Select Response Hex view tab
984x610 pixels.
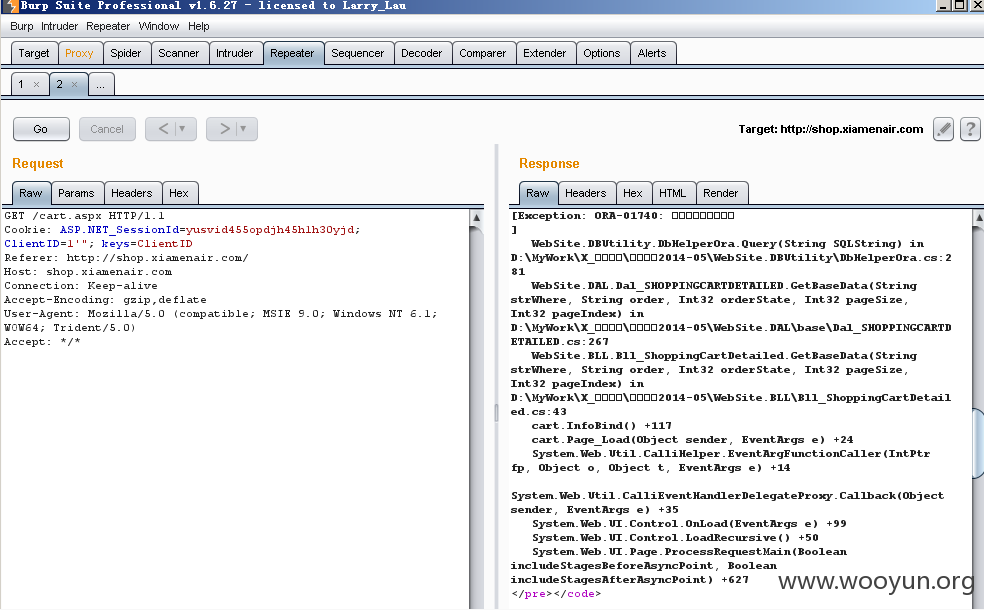click(633, 193)
